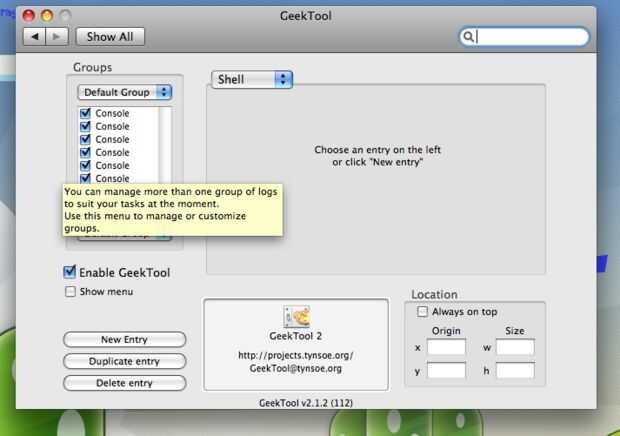Uncheck the first Console entry
620x436 pixels.
click(x=85, y=113)
